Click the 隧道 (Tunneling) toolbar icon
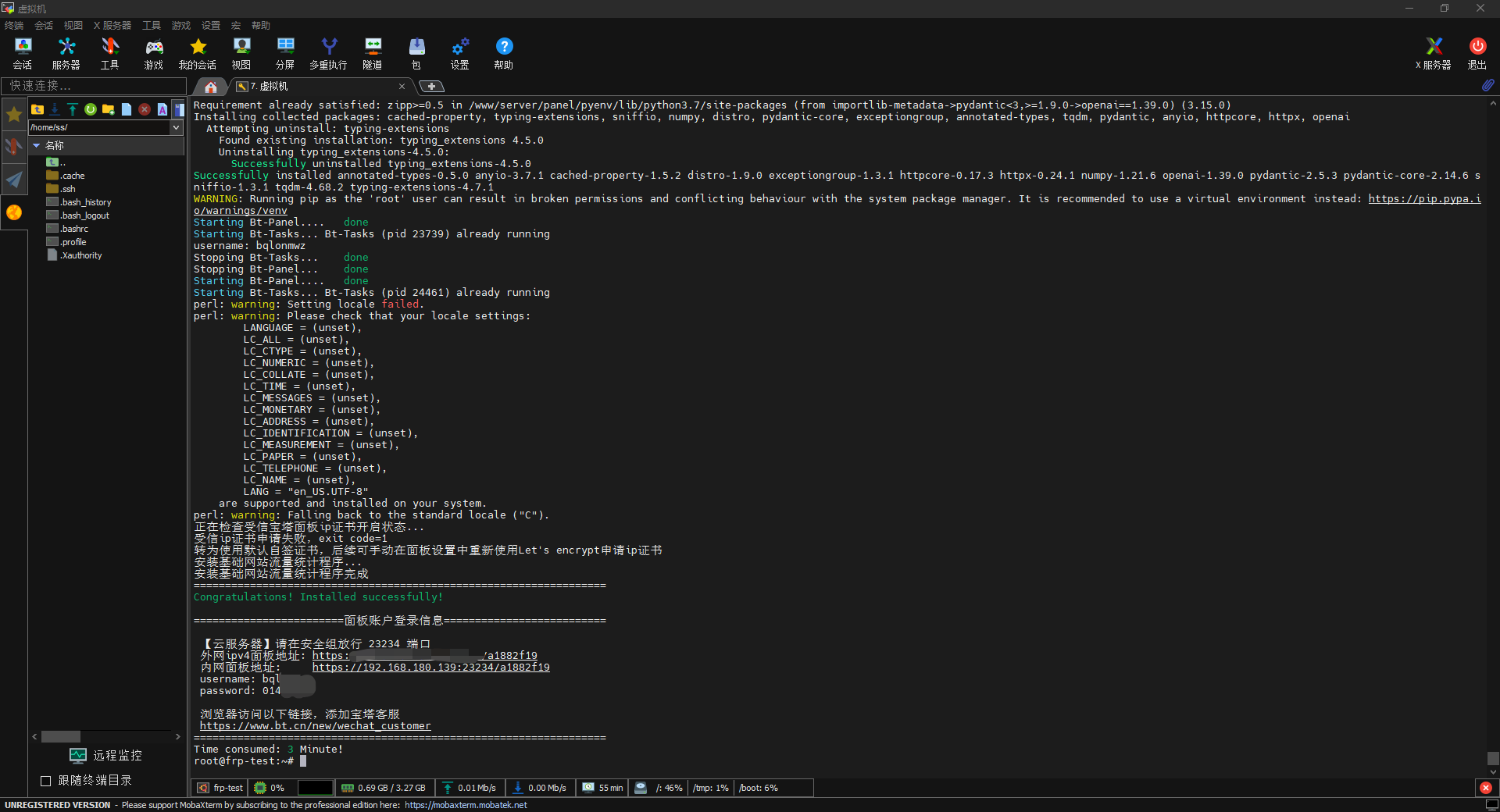This screenshot has width=1500, height=812. click(373, 54)
